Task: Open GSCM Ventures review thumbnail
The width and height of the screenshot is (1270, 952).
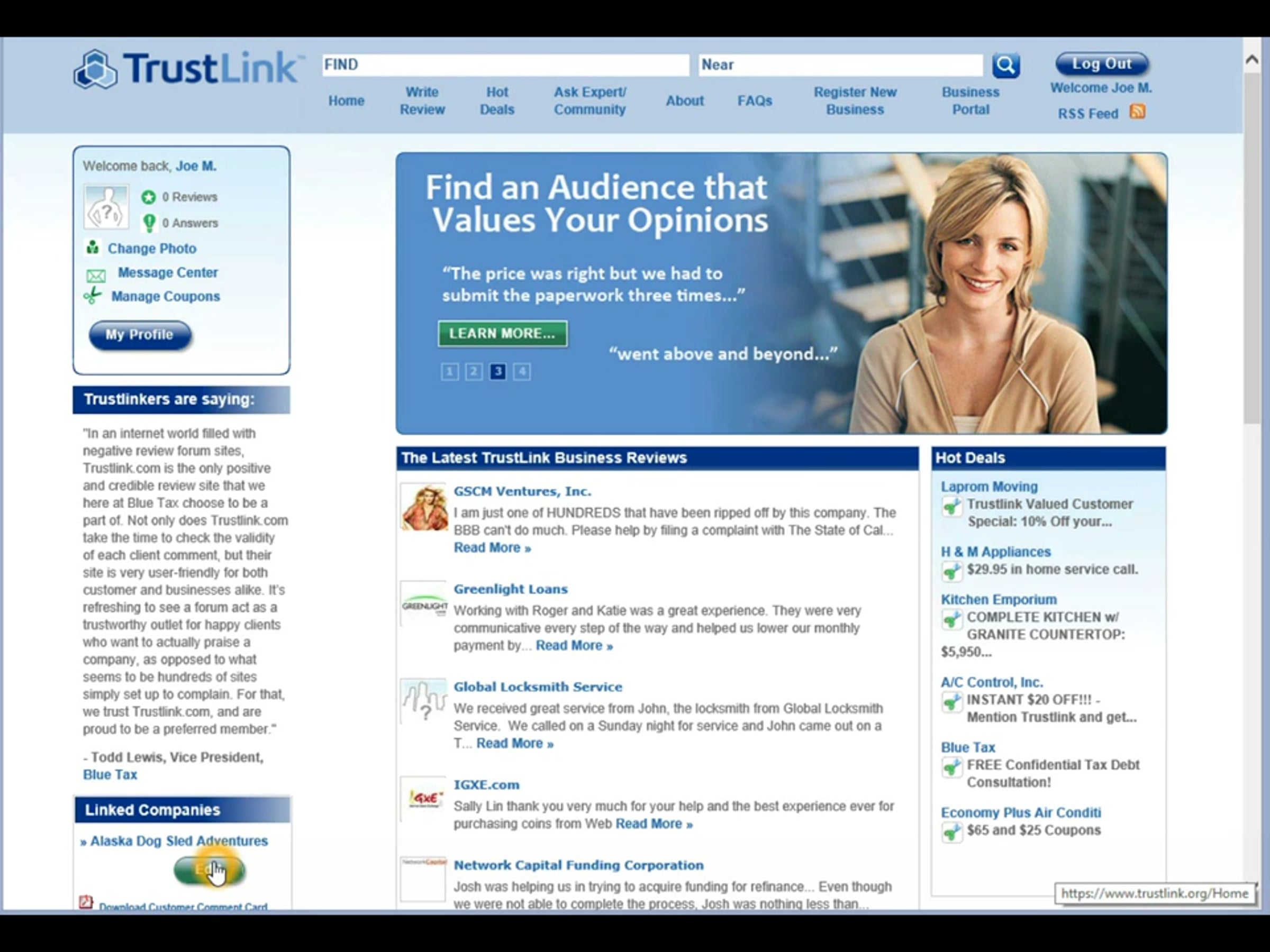Action: pos(424,507)
